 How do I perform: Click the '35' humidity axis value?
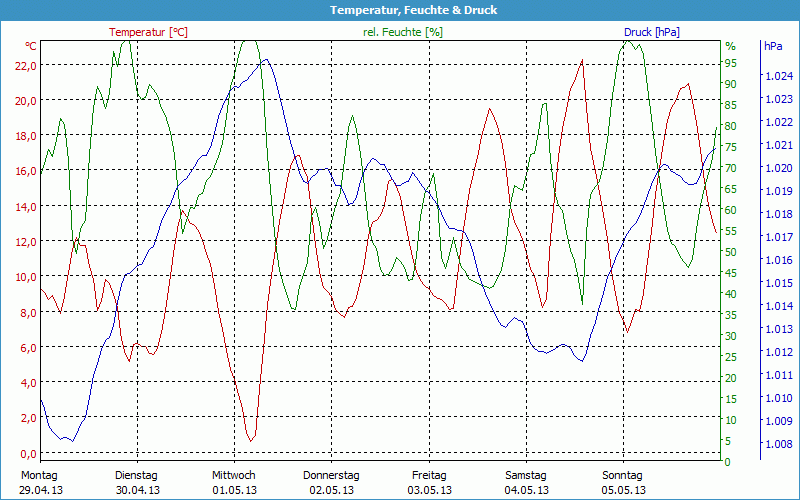[x=731, y=315]
